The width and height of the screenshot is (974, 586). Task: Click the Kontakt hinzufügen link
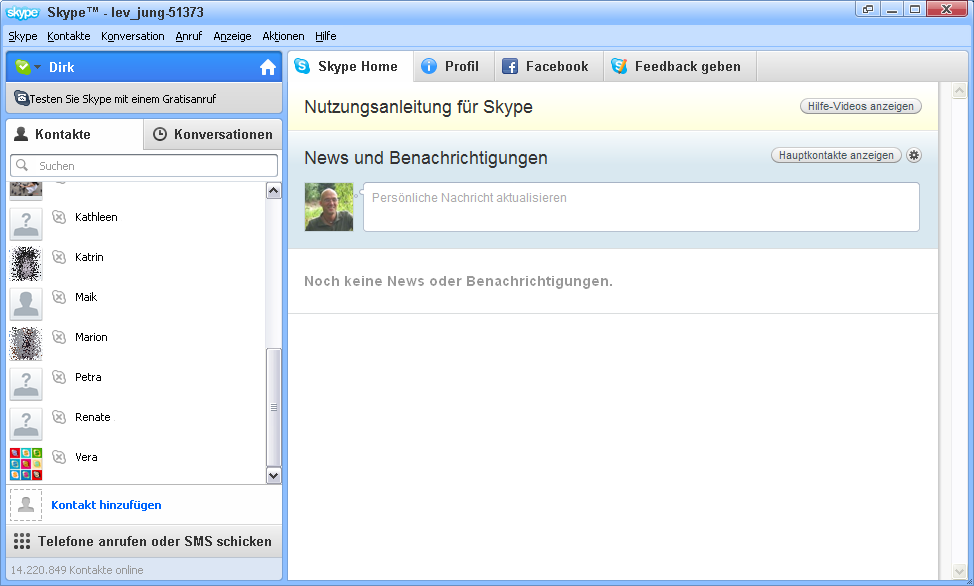[106, 505]
